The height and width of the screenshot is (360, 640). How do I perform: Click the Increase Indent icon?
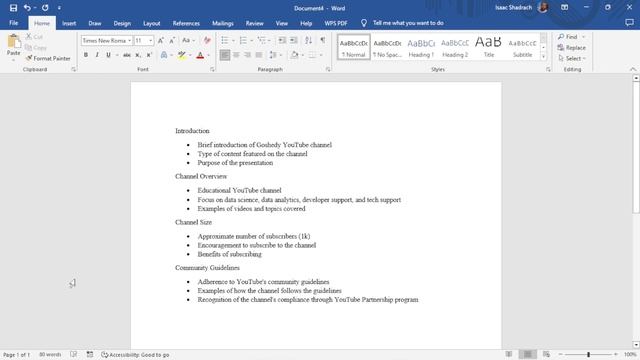(x=293, y=40)
